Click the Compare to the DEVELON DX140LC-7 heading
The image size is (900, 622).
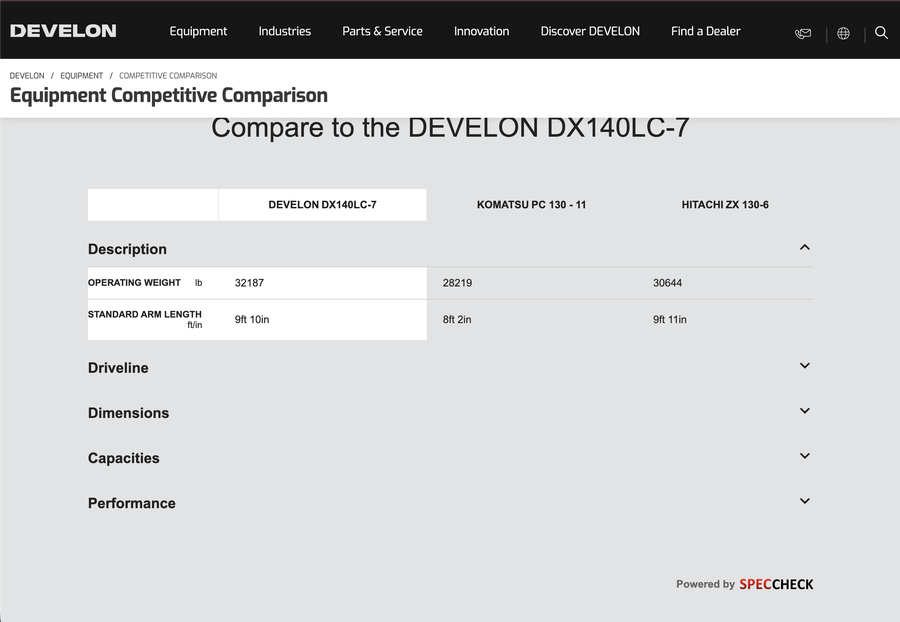pos(450,127)
